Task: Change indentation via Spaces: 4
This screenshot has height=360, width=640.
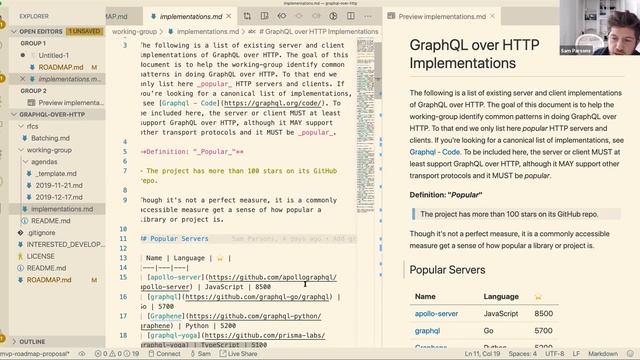Action: [522, 354]
